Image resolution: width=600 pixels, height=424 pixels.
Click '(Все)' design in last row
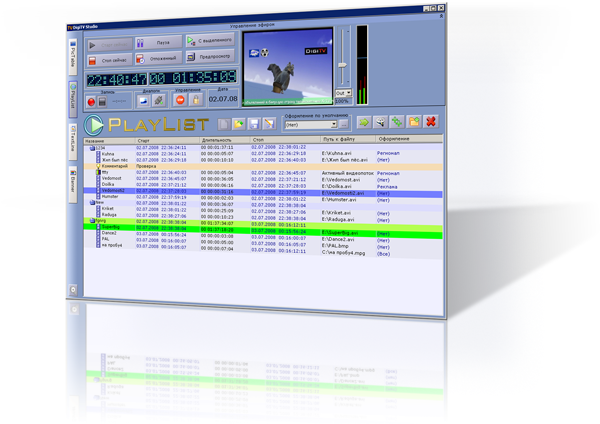pos(383,254)
